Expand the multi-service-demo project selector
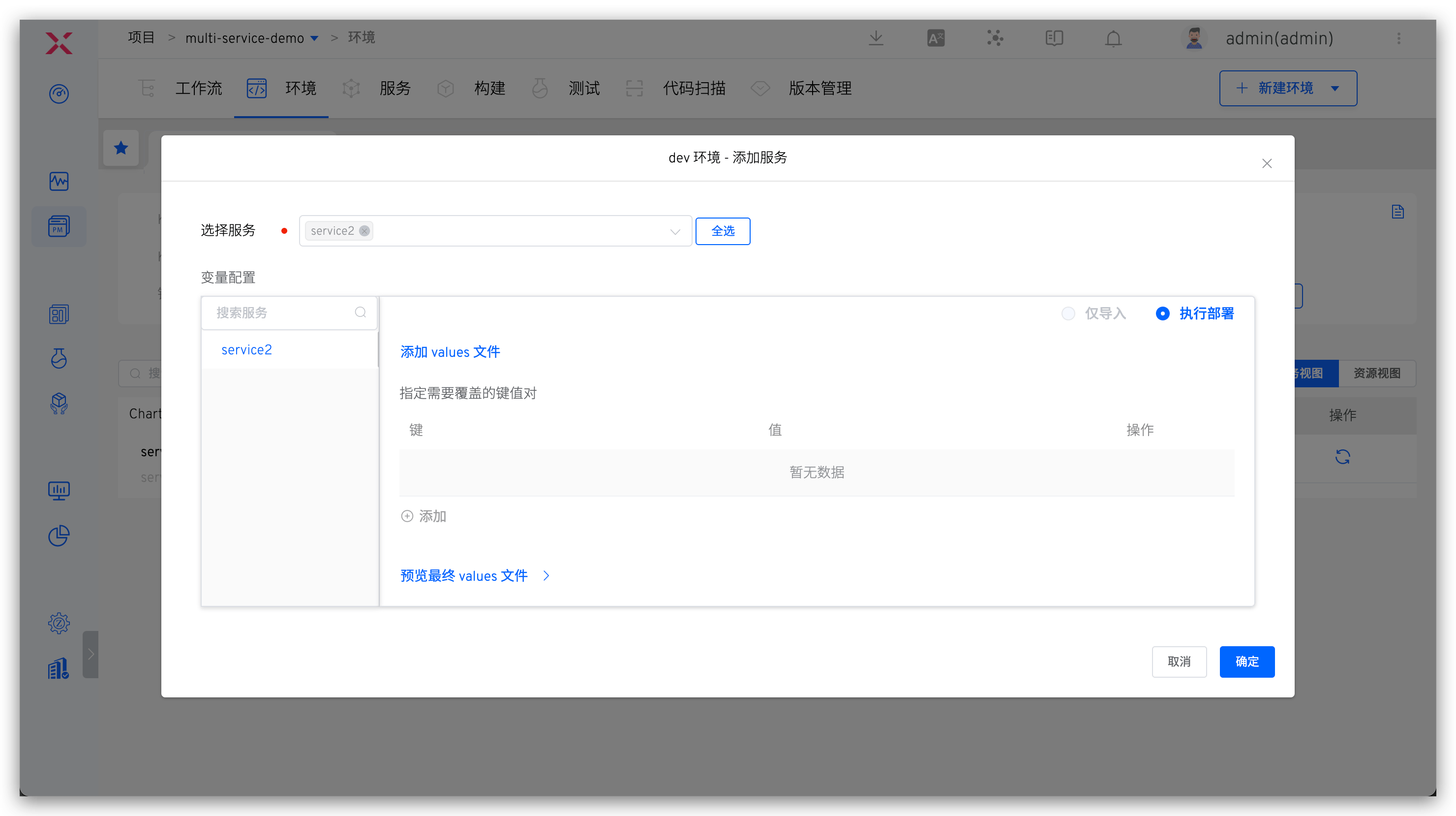The width and height of the screenshot is (1456, 816). point(315,38)
